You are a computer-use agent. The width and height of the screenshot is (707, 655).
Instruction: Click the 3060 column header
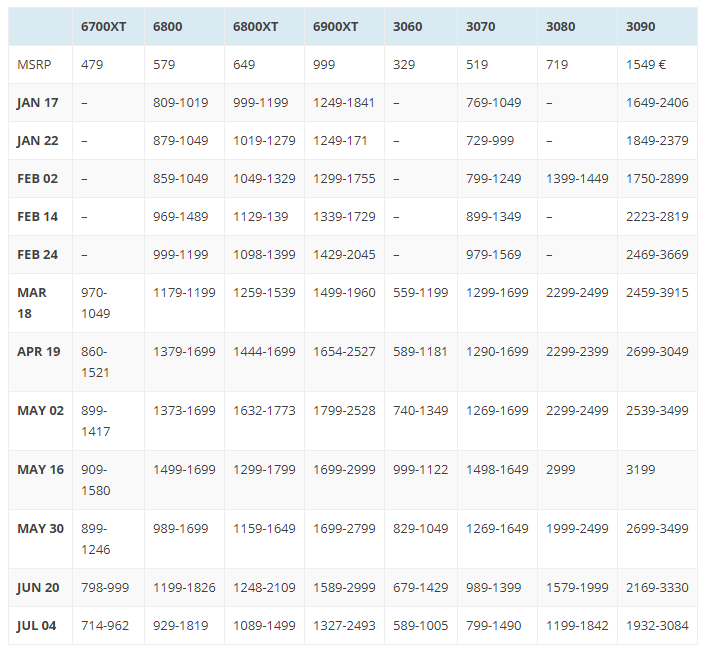pyautogui.click(x=407, y=26)
